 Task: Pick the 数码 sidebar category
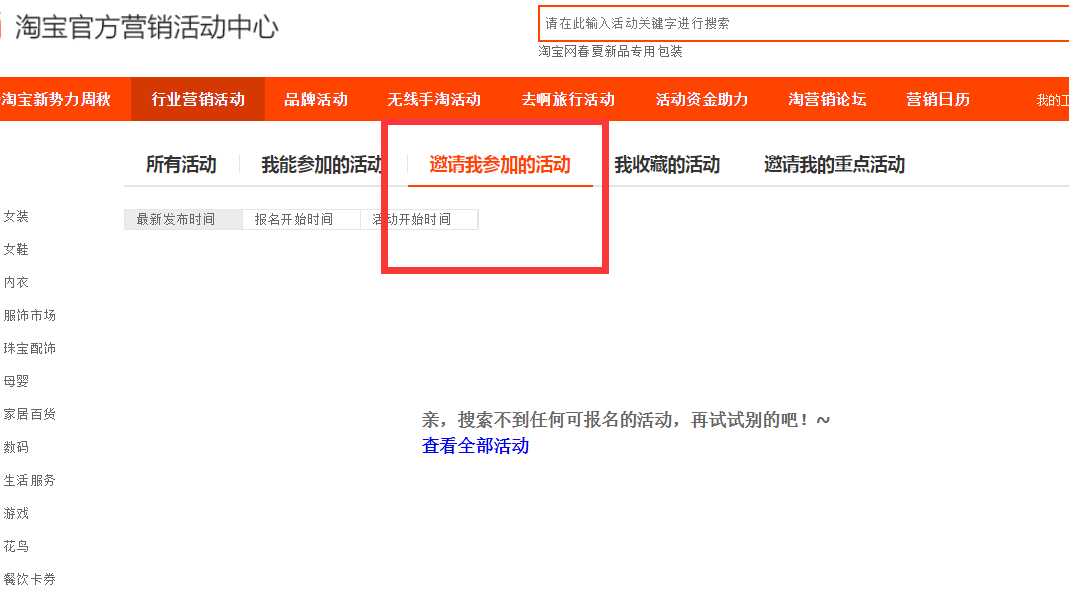tap(16, 447)
